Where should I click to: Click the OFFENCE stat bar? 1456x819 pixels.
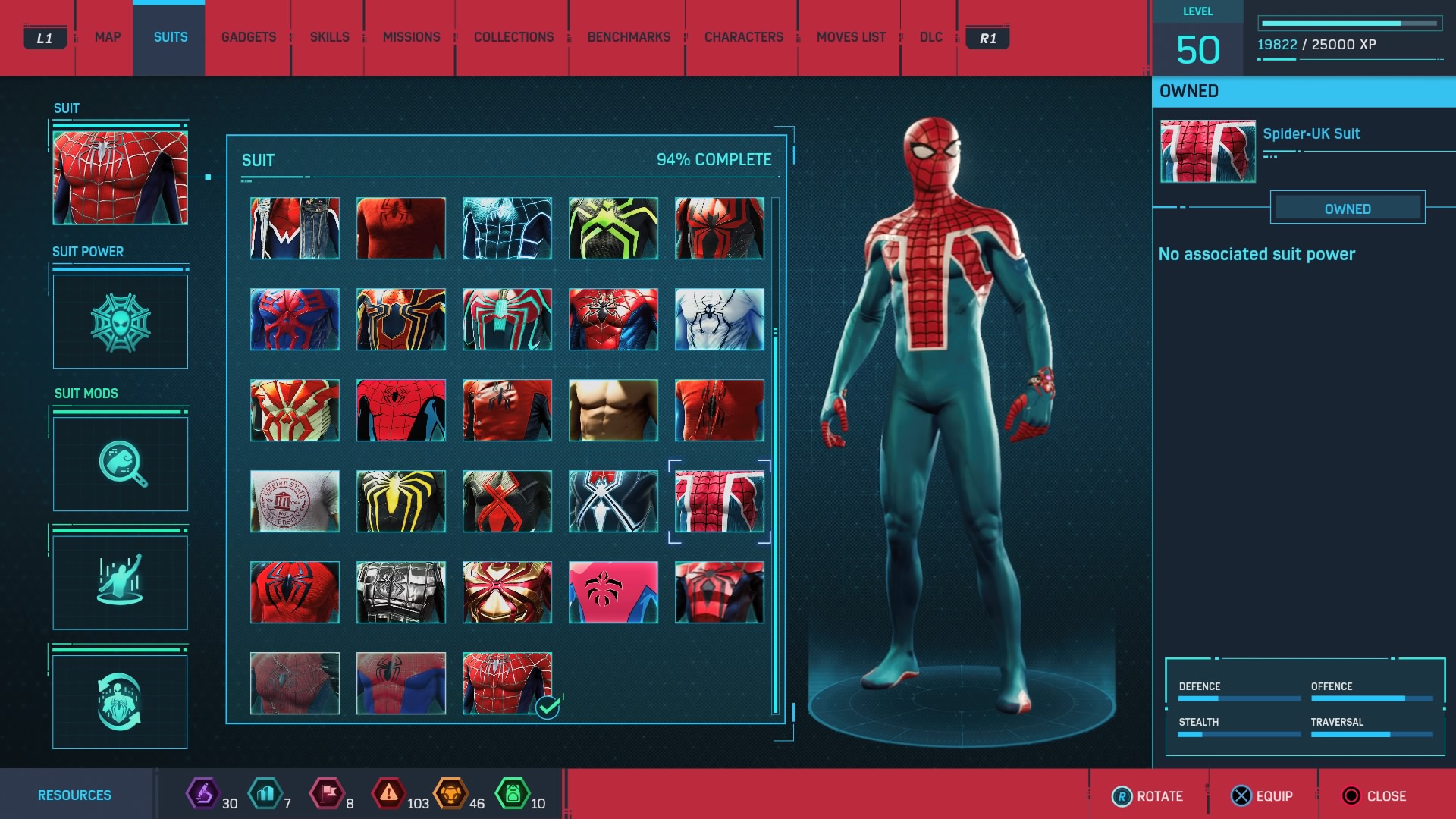[1372, 698]
